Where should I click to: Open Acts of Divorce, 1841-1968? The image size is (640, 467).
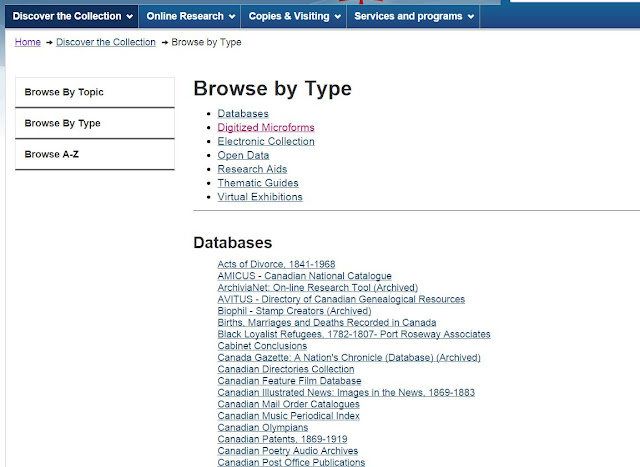(276, 264)
